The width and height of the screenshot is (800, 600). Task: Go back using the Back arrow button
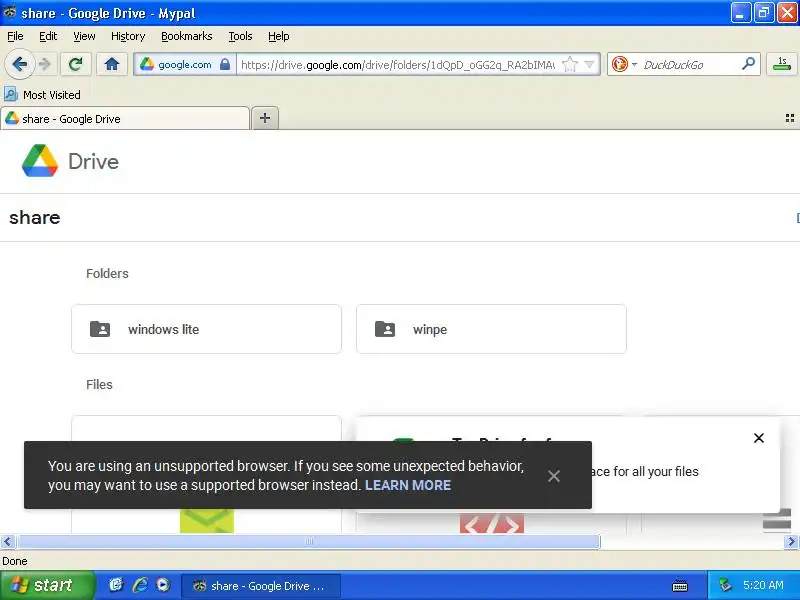click(x=19, y=64)
